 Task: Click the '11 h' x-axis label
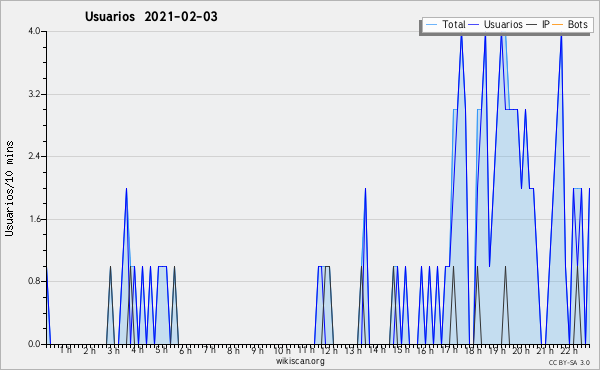click(306, 350)
